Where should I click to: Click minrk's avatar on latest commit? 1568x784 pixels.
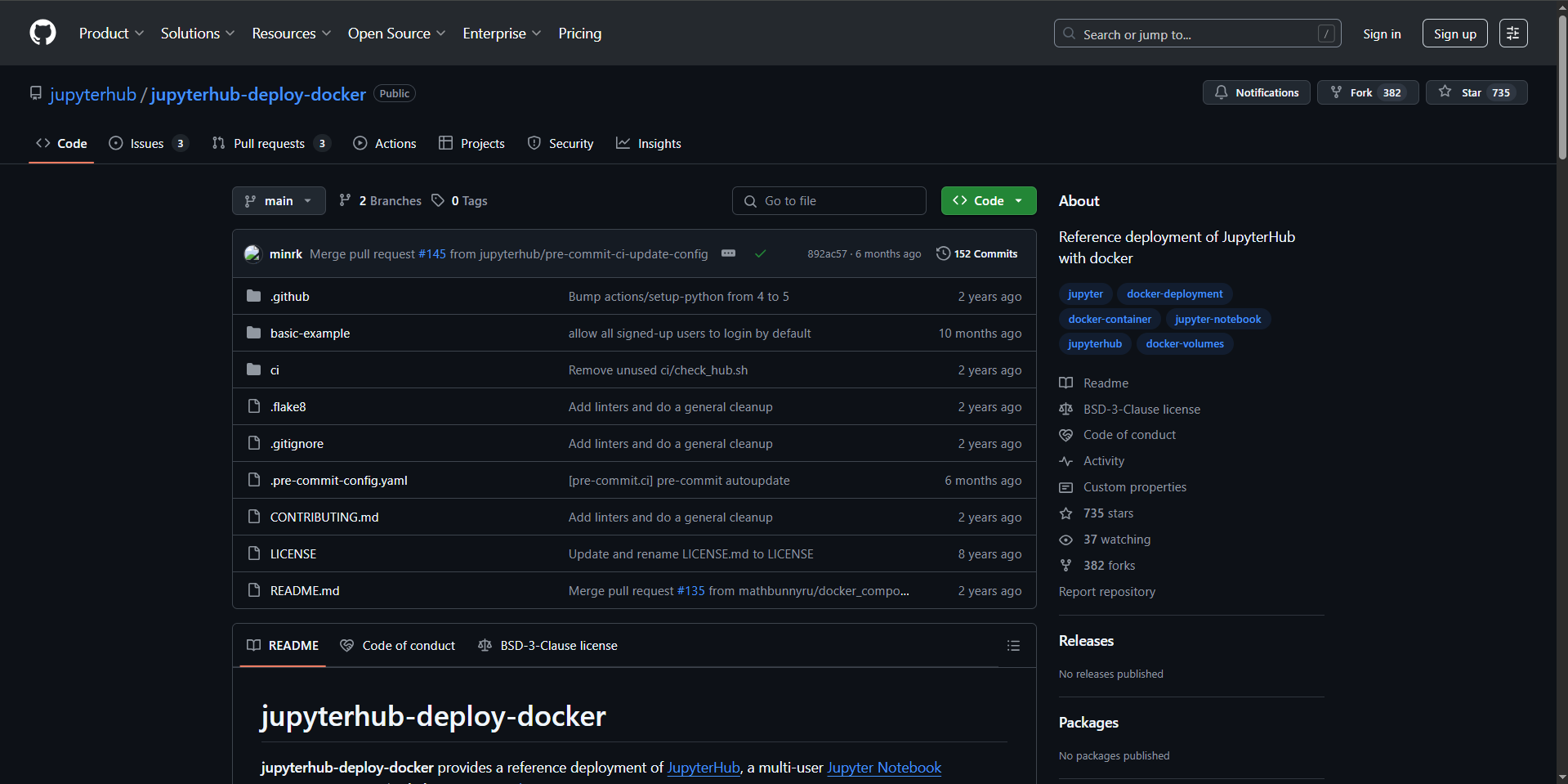(252, 254)
